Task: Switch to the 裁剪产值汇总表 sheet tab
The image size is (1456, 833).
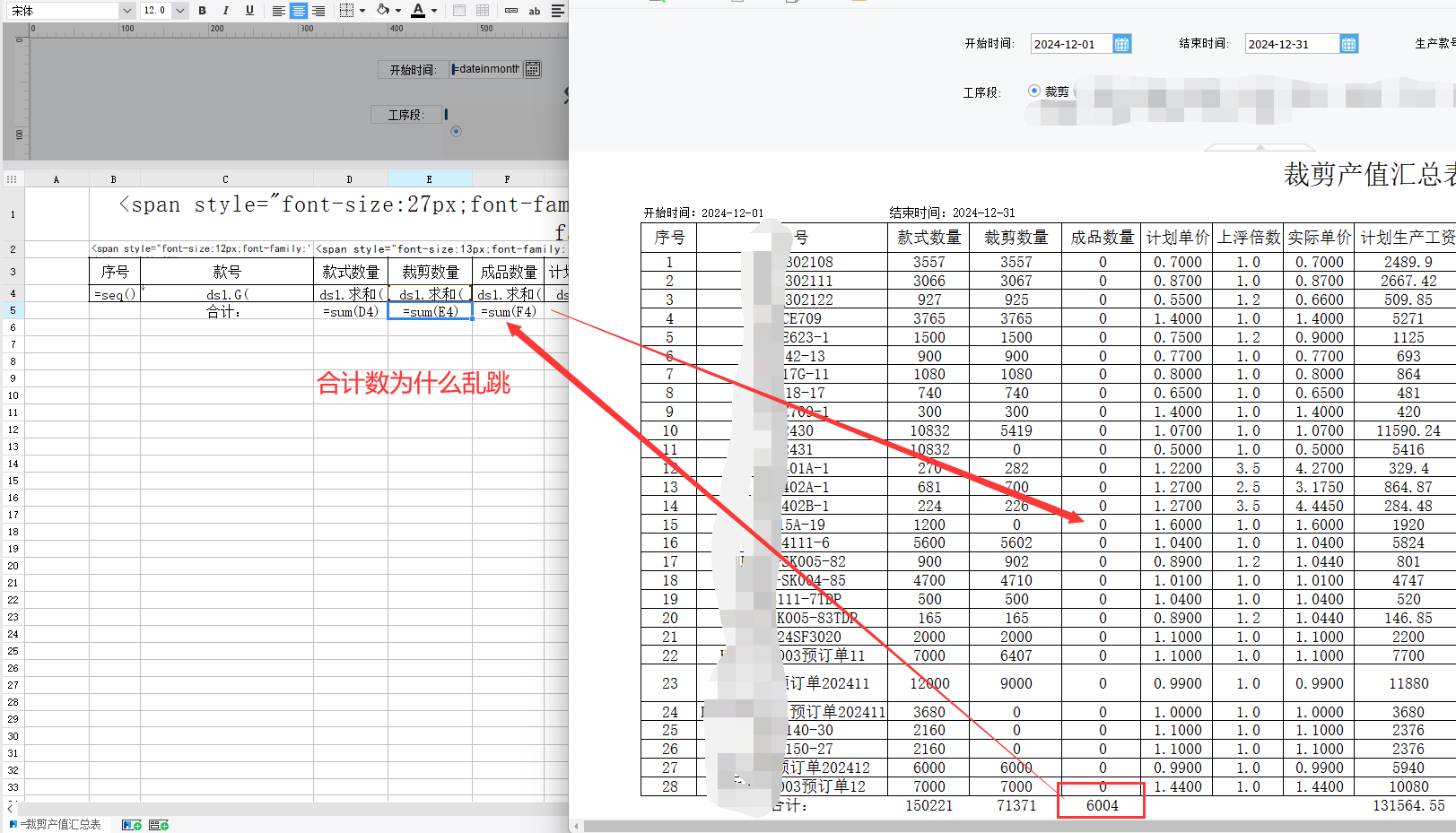Action: click(x=59, y=825)
